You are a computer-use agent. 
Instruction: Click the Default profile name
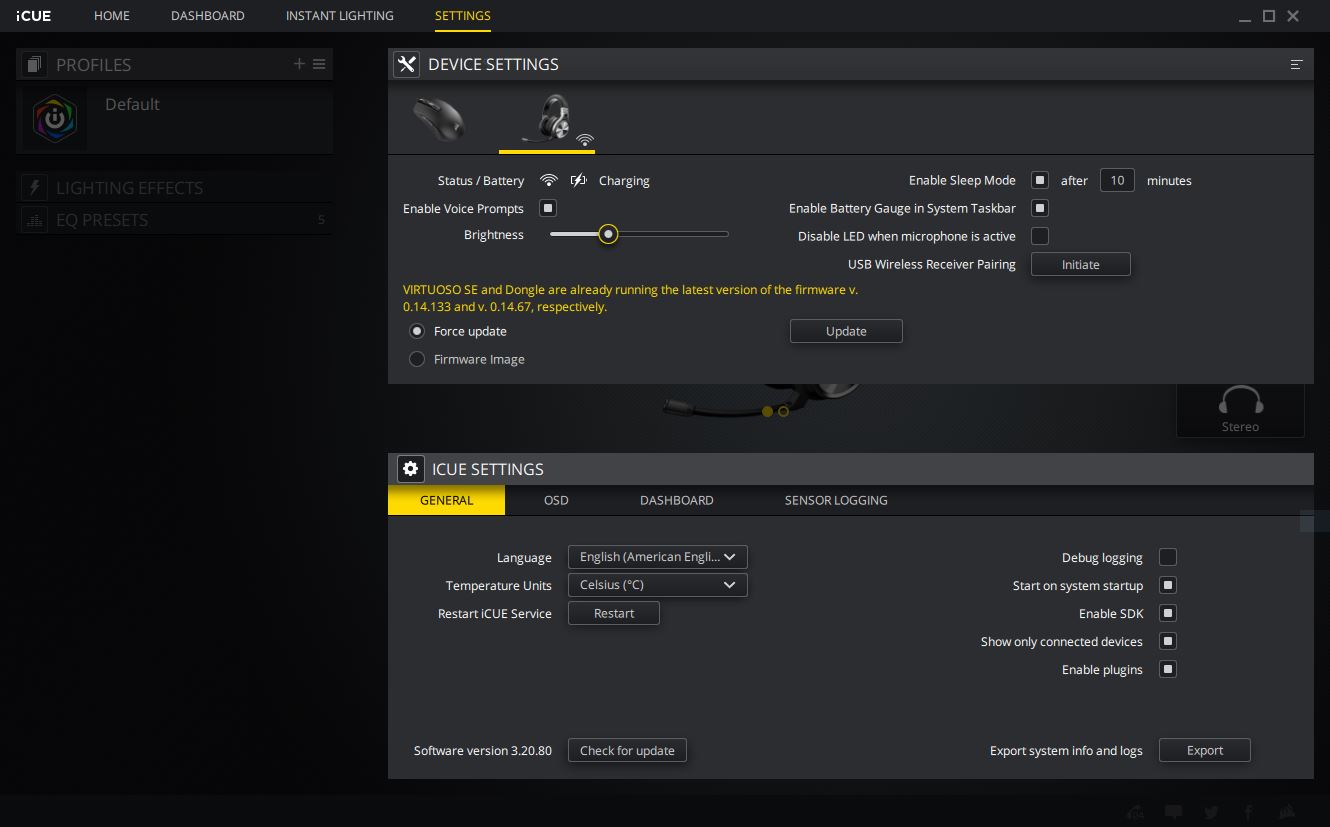click(x=132, y=104)
